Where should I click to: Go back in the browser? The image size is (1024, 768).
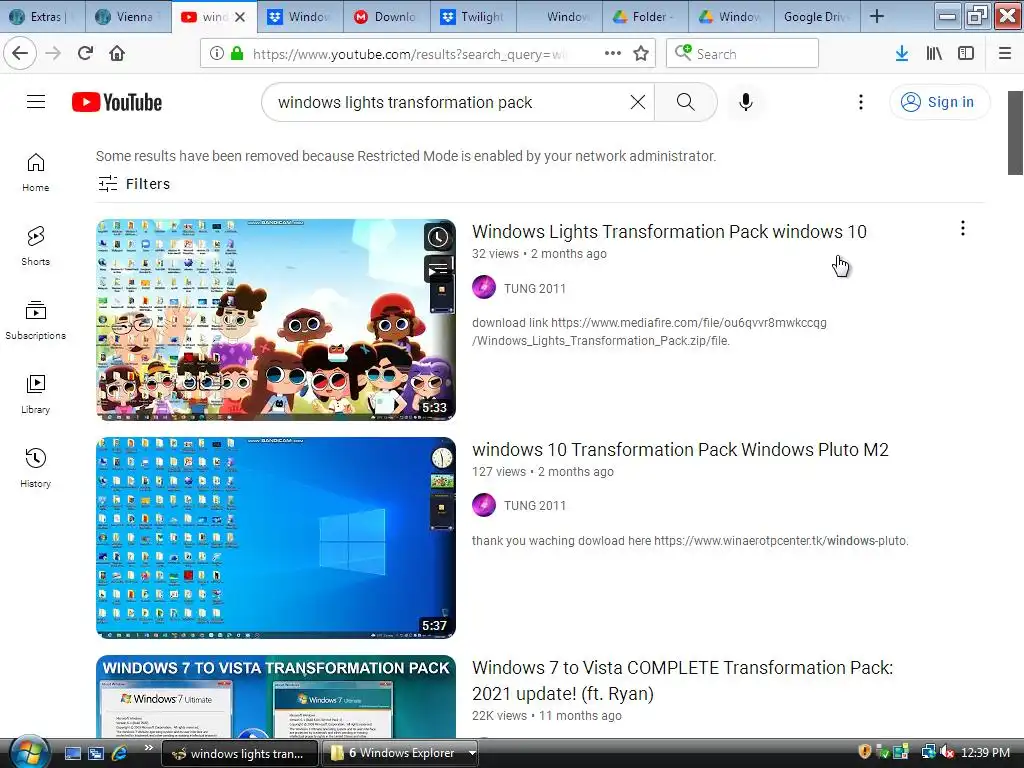pyautogui.click(x=20, y=54)
